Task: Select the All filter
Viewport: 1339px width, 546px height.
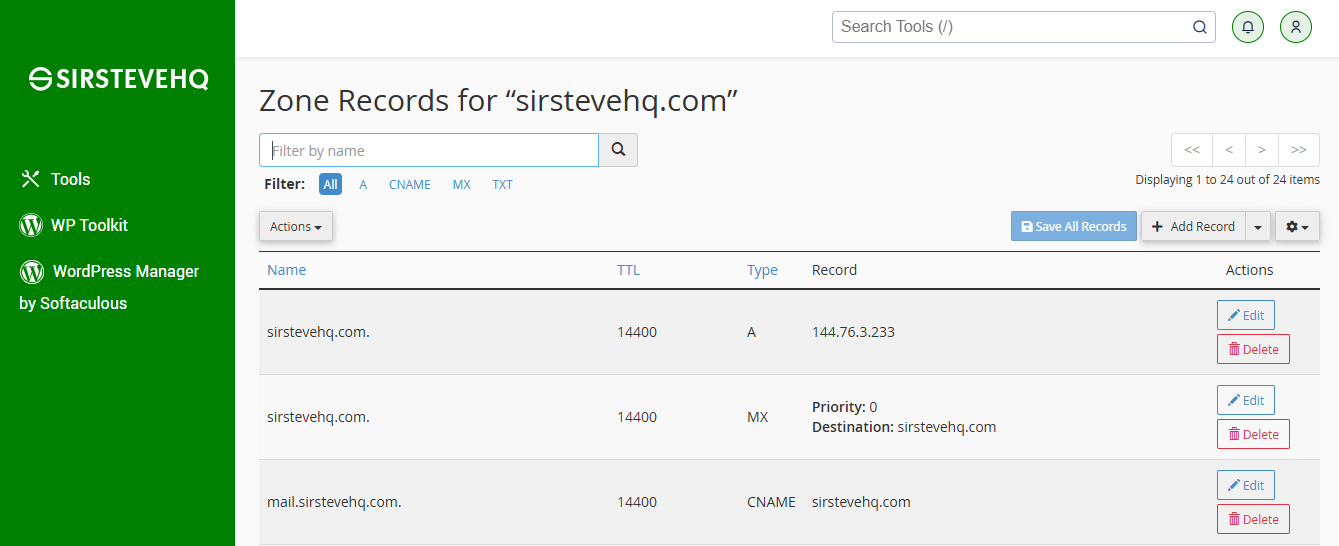Action: 330,184
